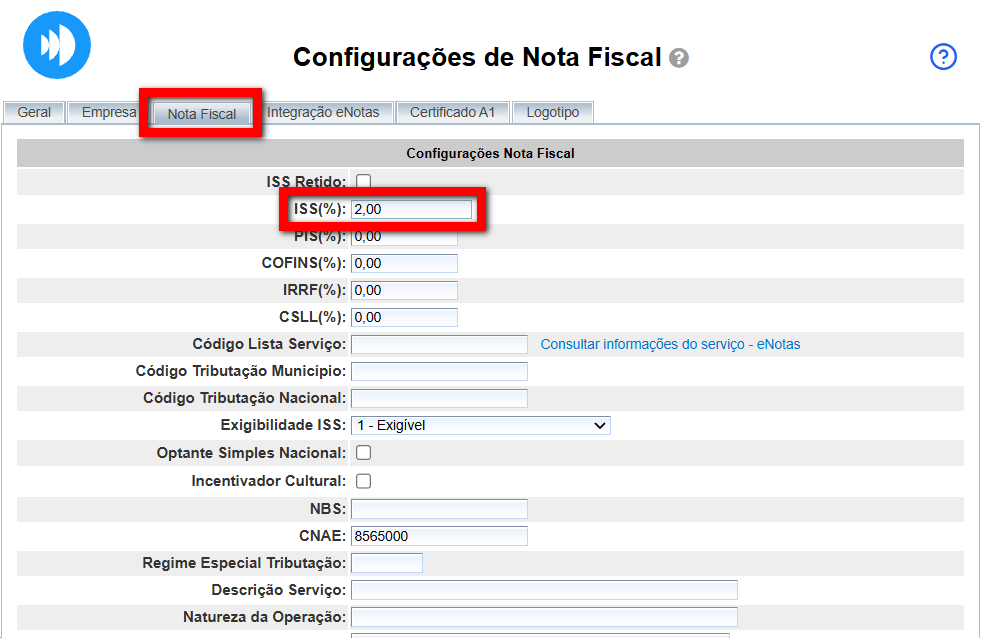Click the ISS(%) input field
This screenshot has width=983, height=638.
411,209
